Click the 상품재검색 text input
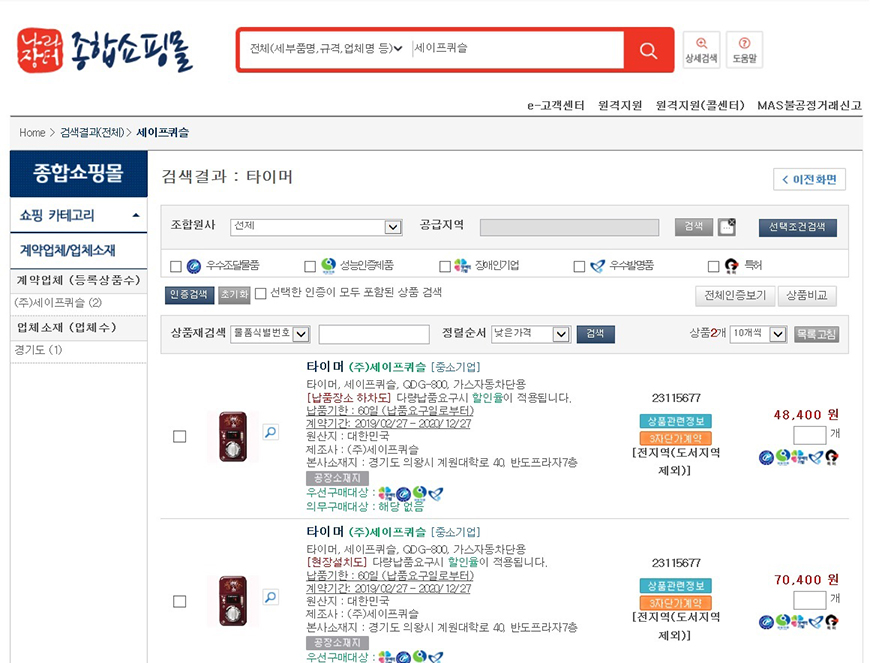Image resolution: width=870 pixels, height=663 pixels. [x=374, y=334]
